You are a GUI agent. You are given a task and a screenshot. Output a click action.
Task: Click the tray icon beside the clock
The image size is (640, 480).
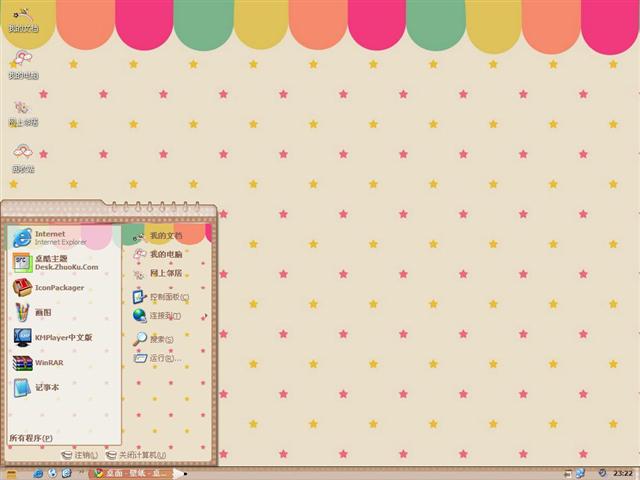(x=602, y=473)
